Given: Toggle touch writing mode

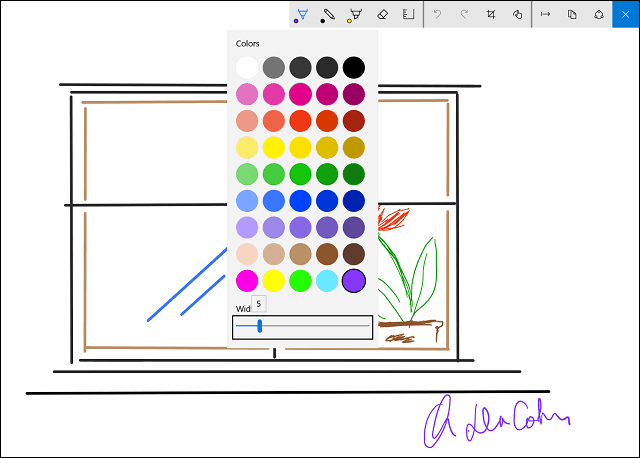Looking at the screenshot, I should tap(517, 15).
